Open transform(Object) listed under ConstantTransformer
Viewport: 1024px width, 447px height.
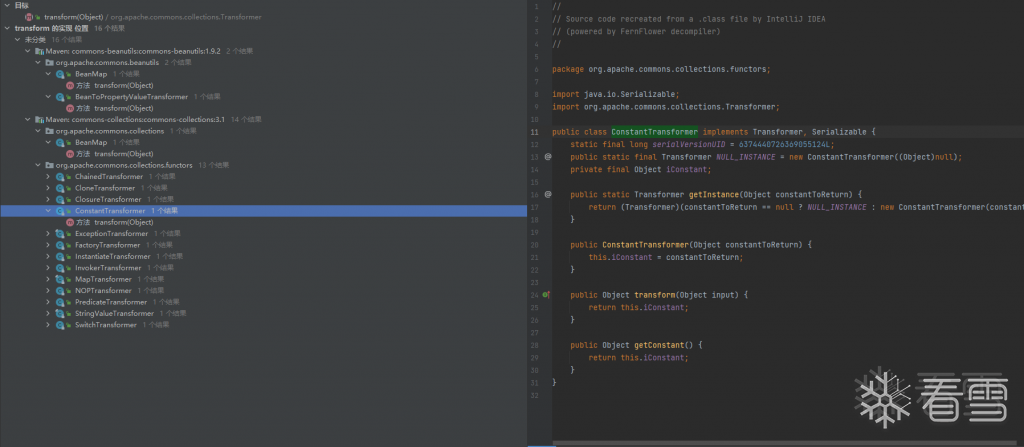click(124, 222)
